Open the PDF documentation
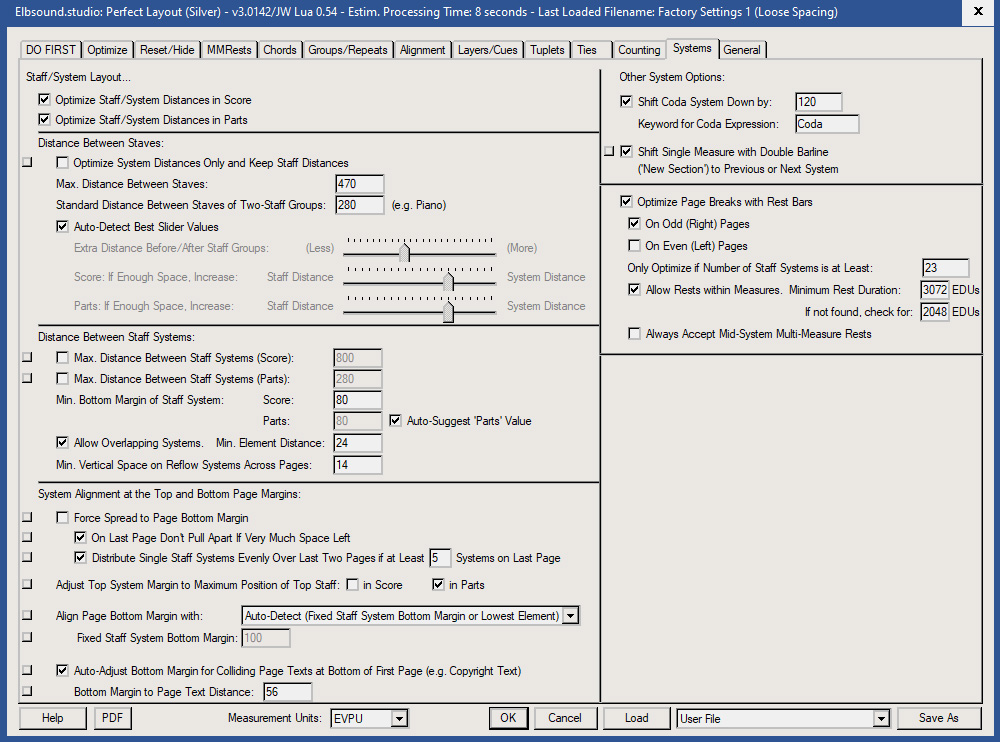The image size is (1000, 742). click(x=112, y=717)
